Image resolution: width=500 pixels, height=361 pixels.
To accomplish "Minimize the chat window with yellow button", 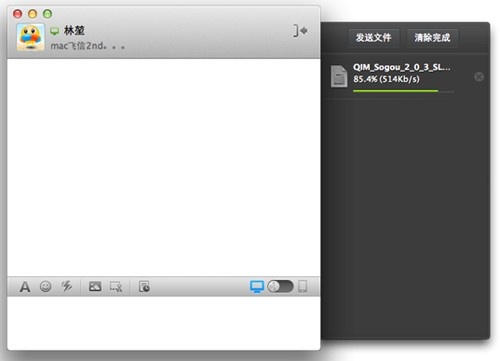I will [32, 14].
